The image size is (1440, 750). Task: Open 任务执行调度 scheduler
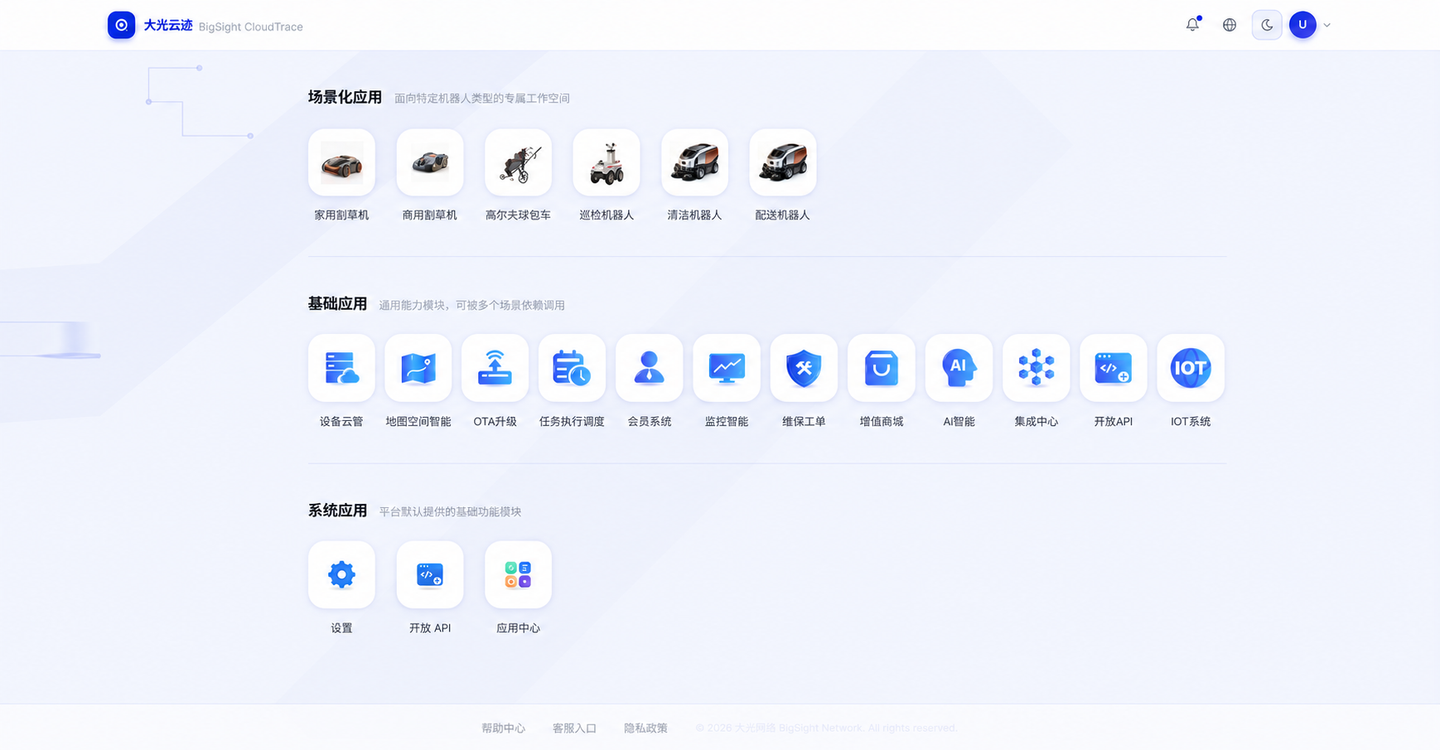(x=572, y=368)
